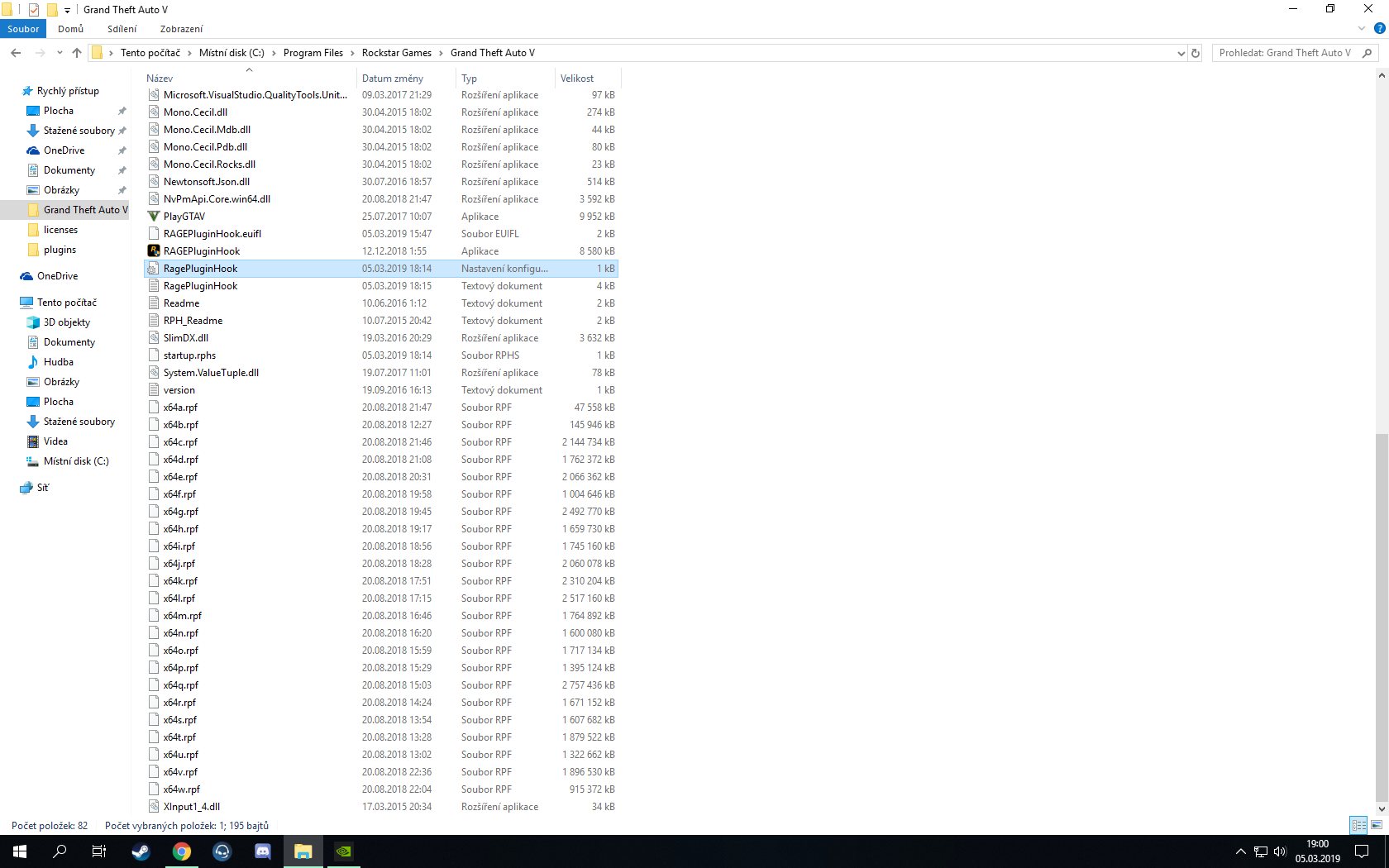Screen dimensions: 1389x868
Task: Select the plugins folder in navigation pane
Action: (60, 250)
